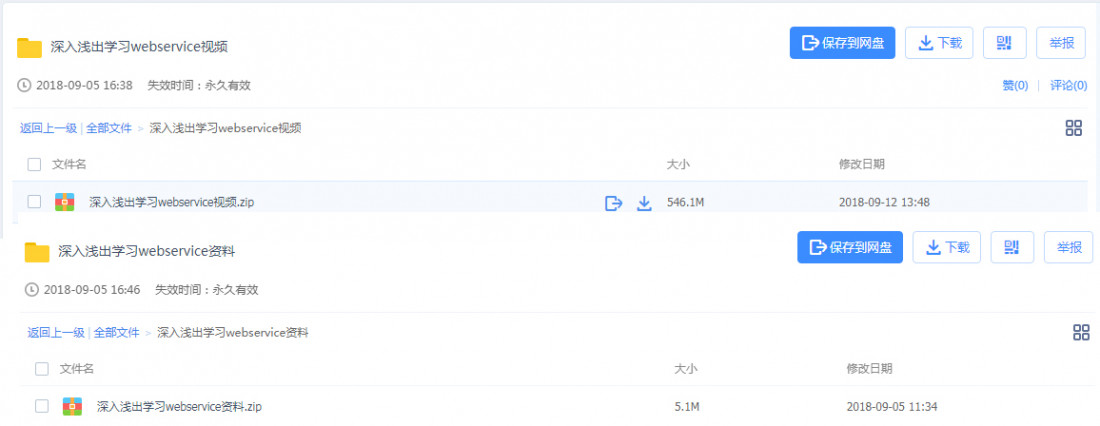The image size is (1100, 426).
Task: Select all files checkbox in top panel
Action: 34,164
